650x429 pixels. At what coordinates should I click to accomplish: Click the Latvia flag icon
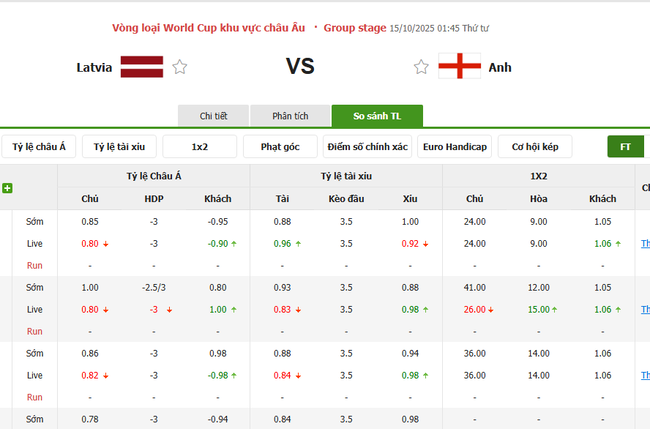click(x=142, y=67)
